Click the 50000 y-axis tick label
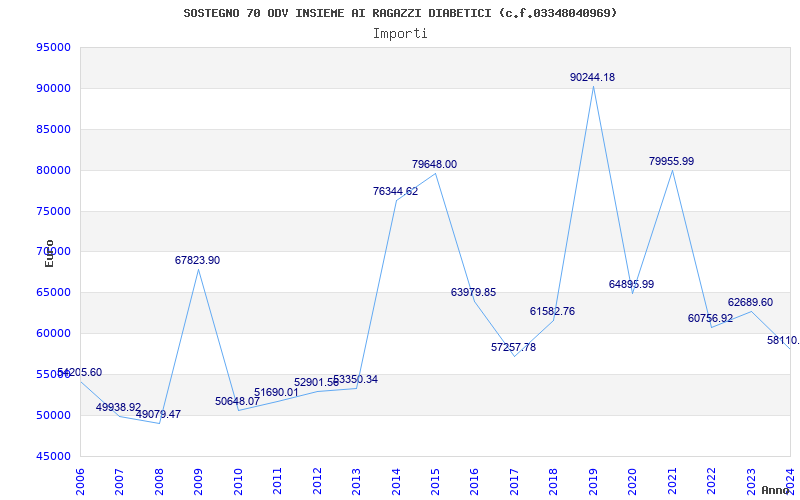800x500 pixels. pos(53,415)
